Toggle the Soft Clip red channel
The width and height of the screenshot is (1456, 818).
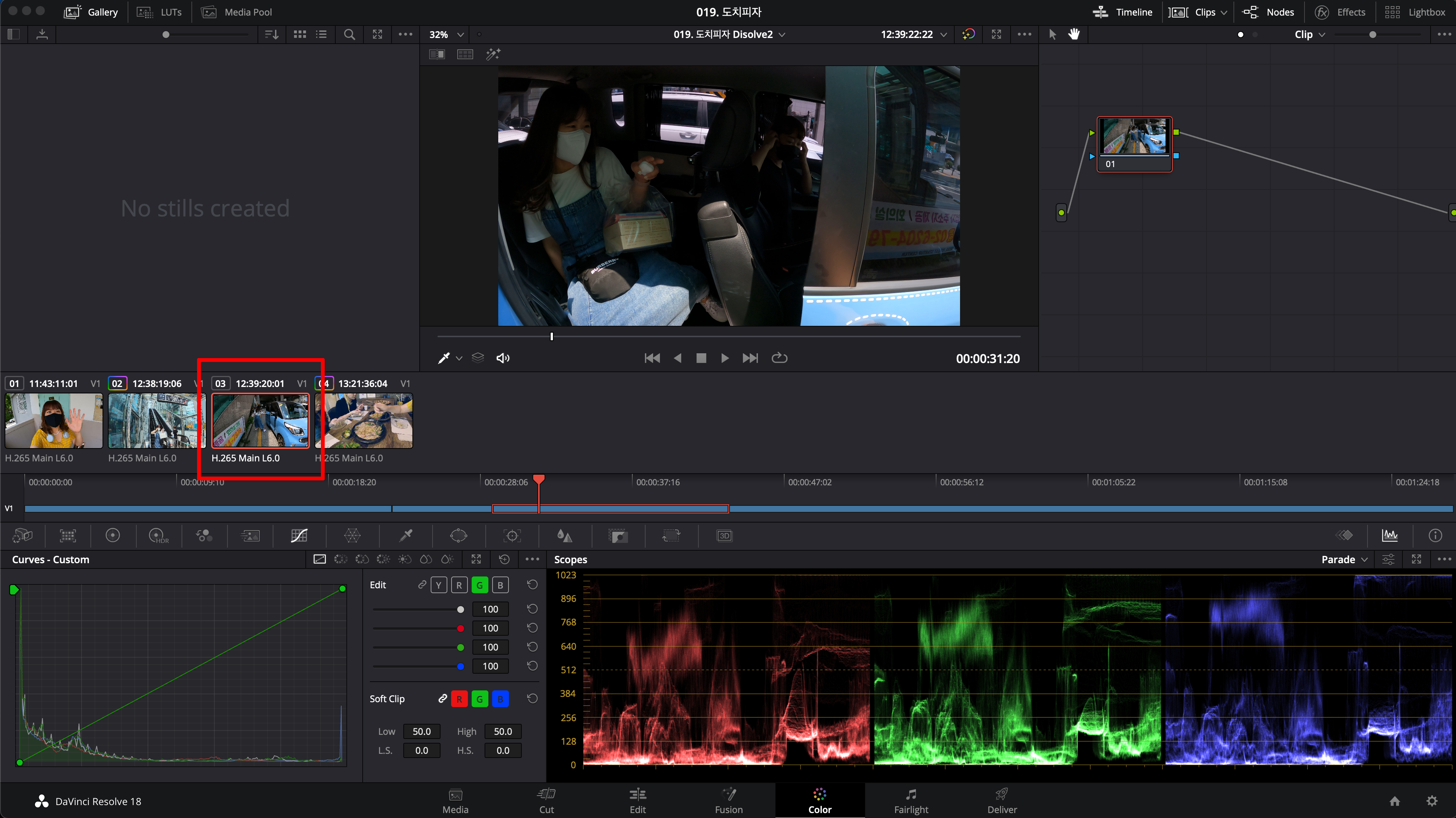click(x=459, y=699)
